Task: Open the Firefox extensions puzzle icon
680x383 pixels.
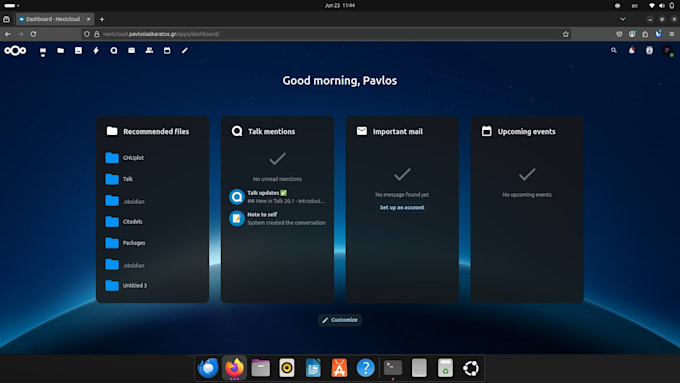Action: click(645, 34)
